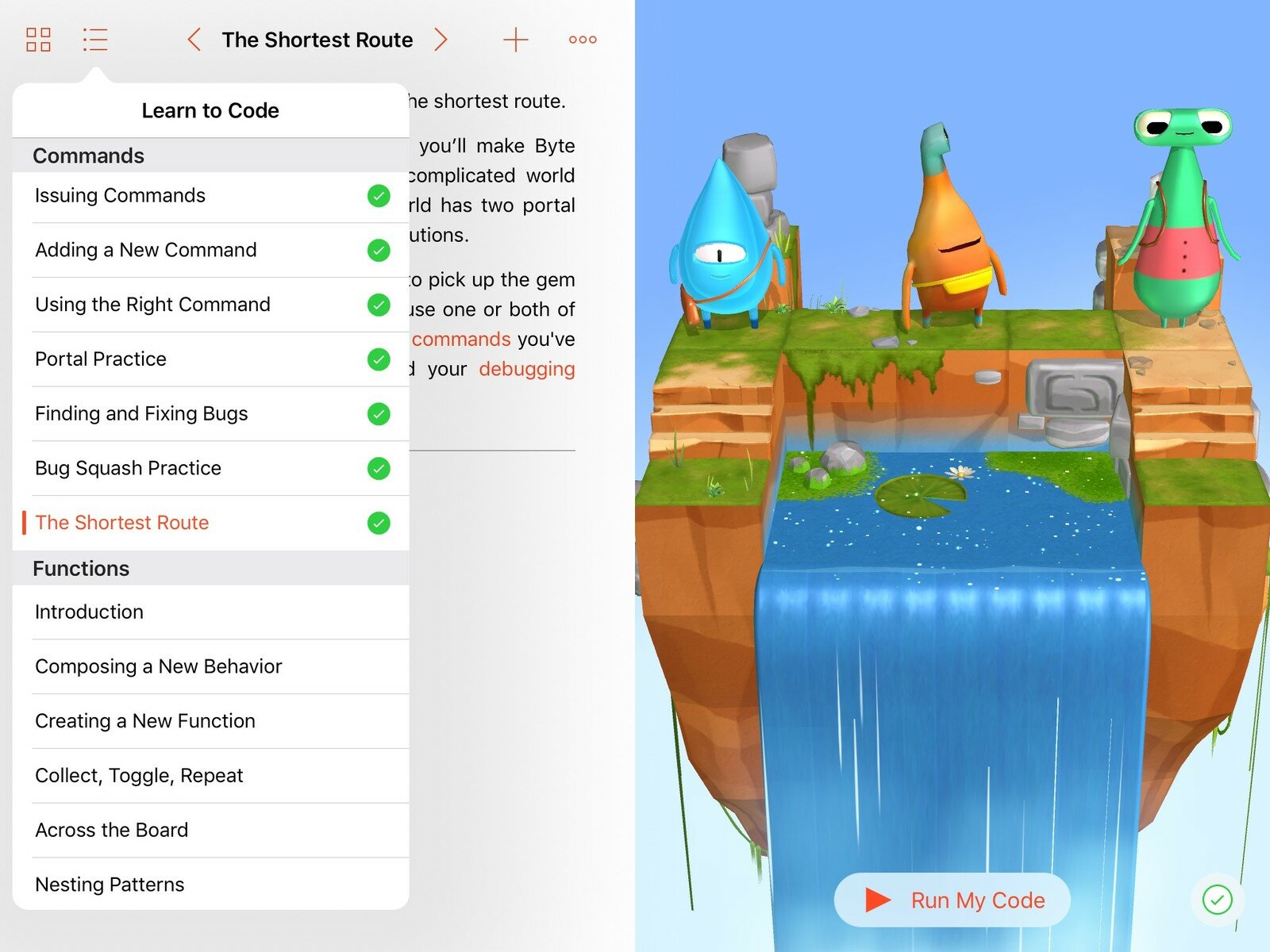Open the Nesting Patterns page
Image resolution: width=1270 pixels, height=952 pixels.
point(211,885)
